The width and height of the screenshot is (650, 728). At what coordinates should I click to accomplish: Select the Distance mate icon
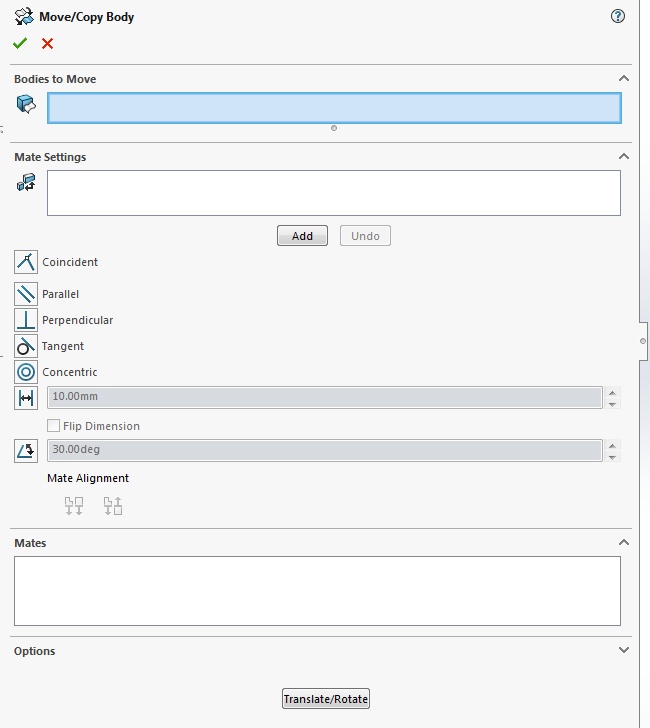click(26, 398)
